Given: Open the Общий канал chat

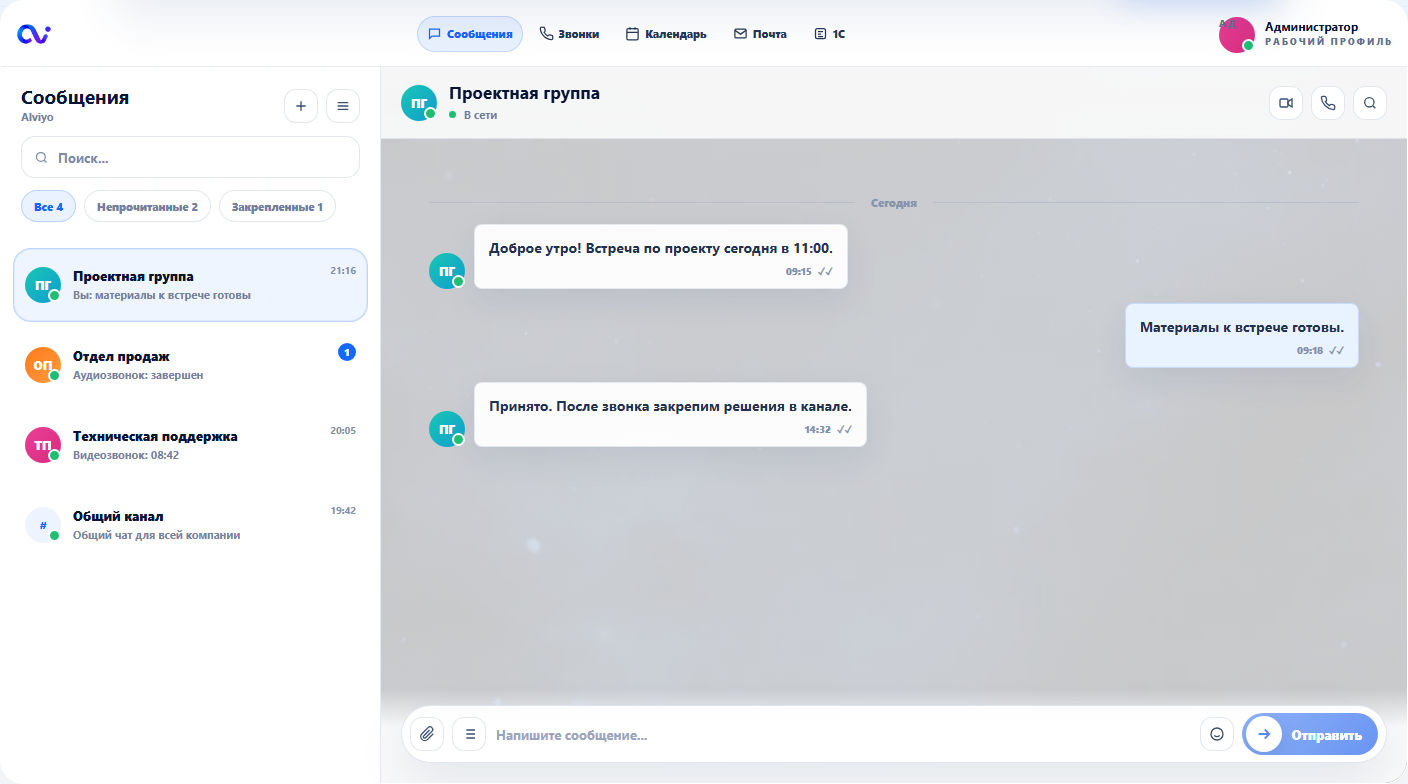Looking at the screenshot, I should (190, 525).
